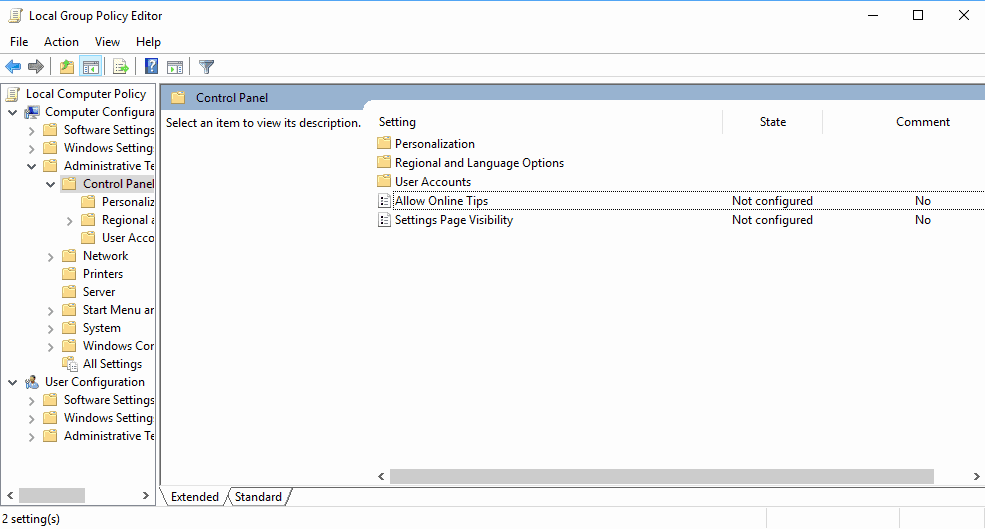Maximize the Local Group Policy Editor window
Viewport: 985px width, 529px height.
tap(918, 15)
